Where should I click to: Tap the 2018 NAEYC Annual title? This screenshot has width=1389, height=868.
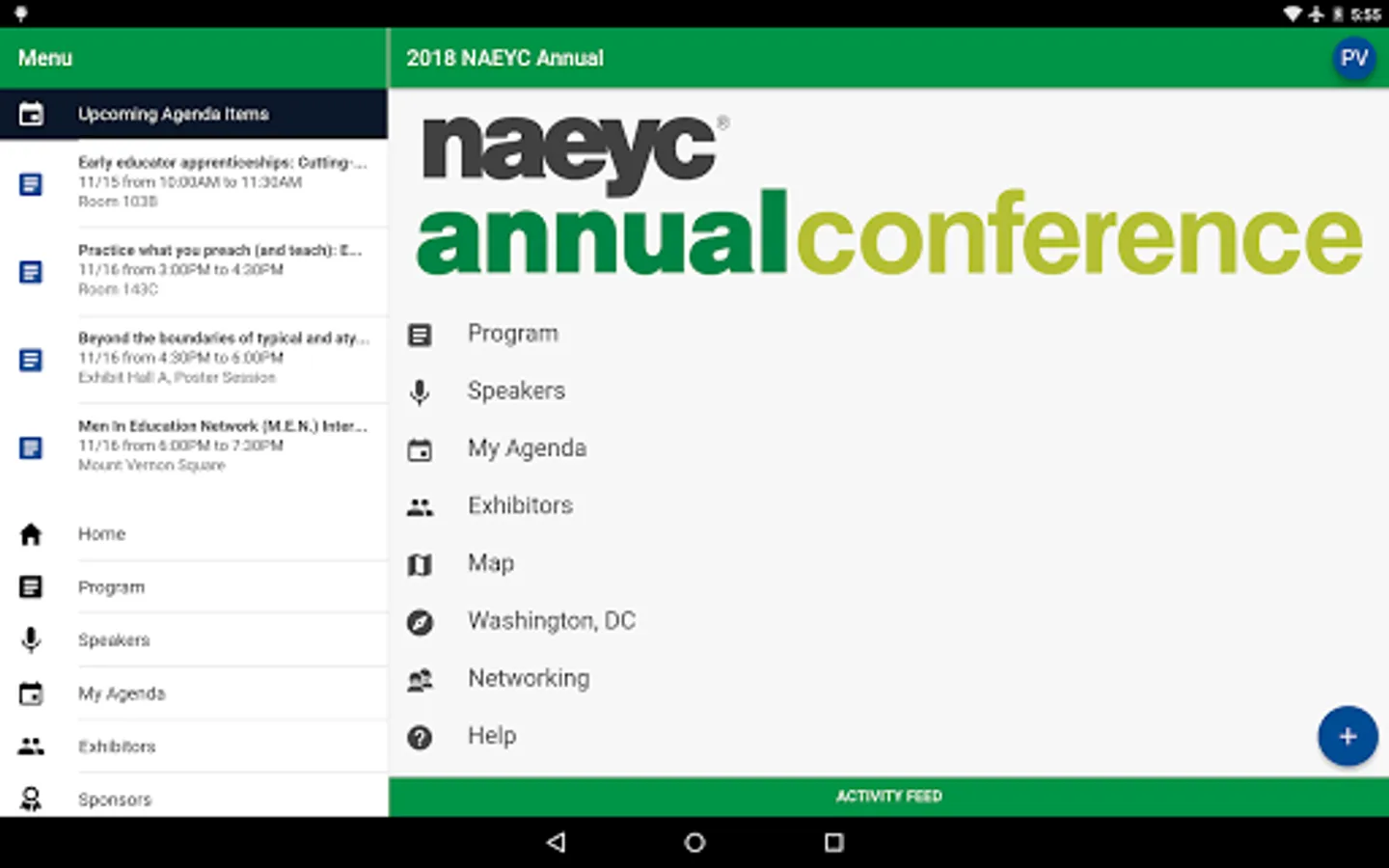(x=504, y=58)
